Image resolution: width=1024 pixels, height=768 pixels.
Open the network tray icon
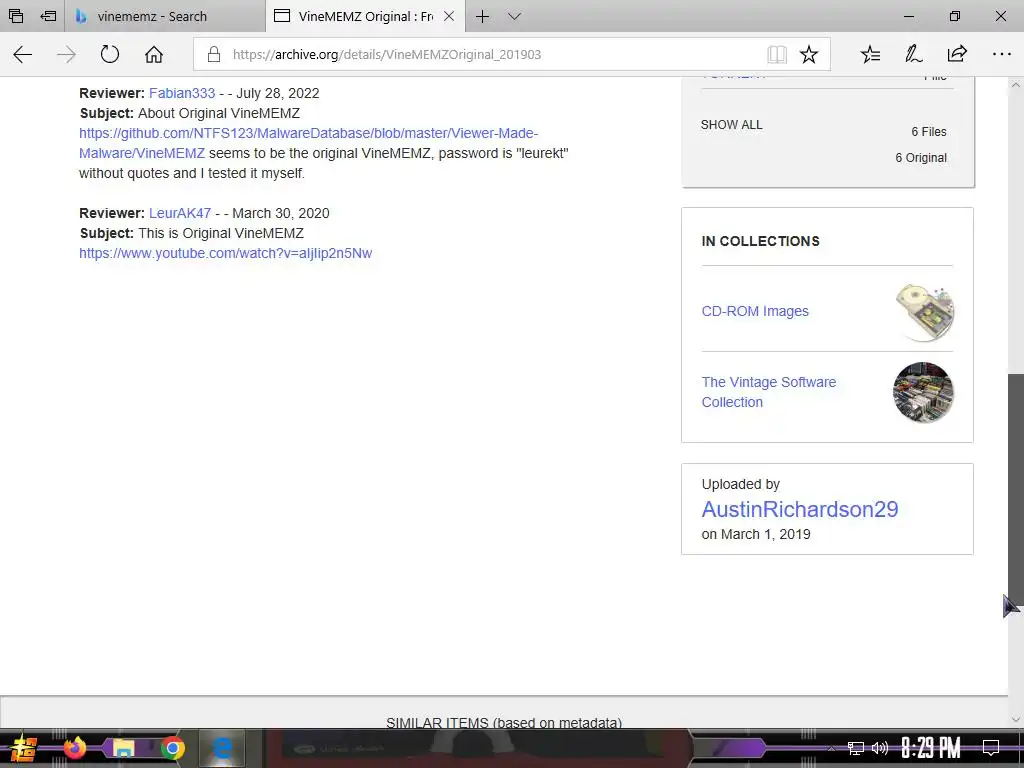tap(855, 748)
